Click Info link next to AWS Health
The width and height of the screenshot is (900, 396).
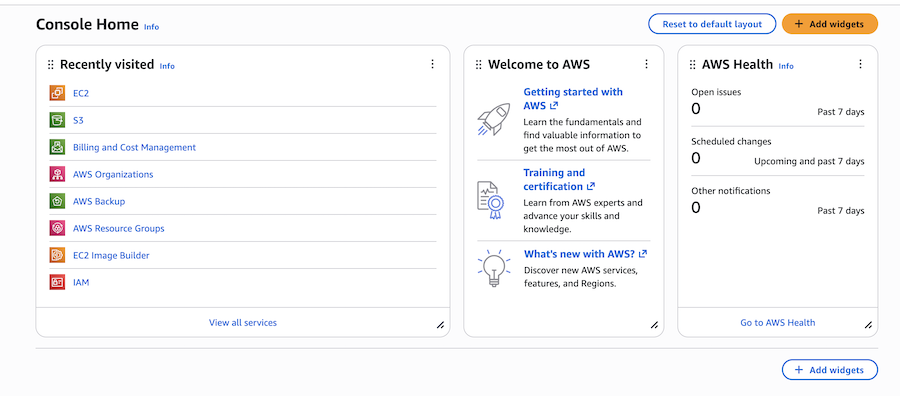pyautogui.click(x=786, y=66)
